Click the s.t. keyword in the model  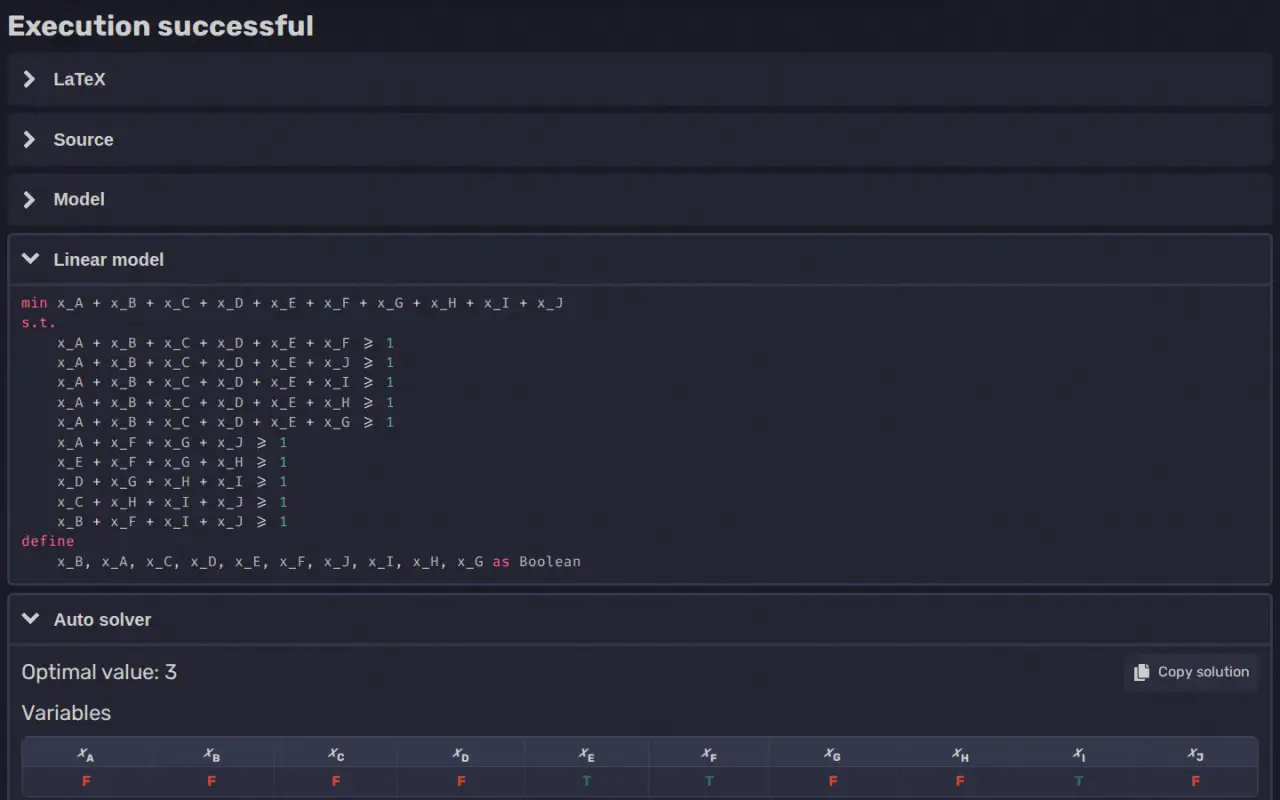pyautogui.click(x=39, y=322)
